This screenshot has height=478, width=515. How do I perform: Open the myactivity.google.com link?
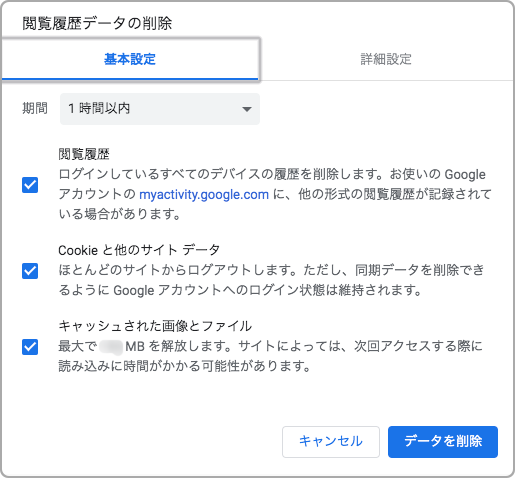pyautogui.click(x=204, y=194)
